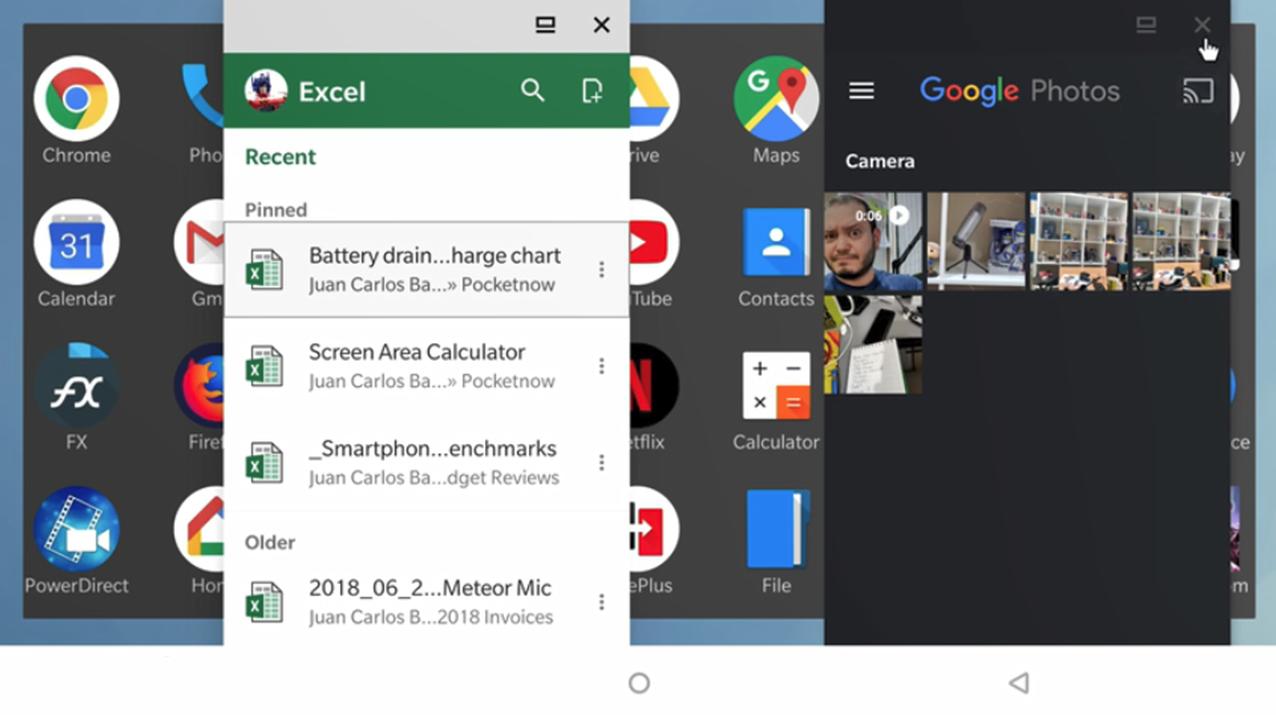Tap the Android back navigation button

click(1019, 683)
